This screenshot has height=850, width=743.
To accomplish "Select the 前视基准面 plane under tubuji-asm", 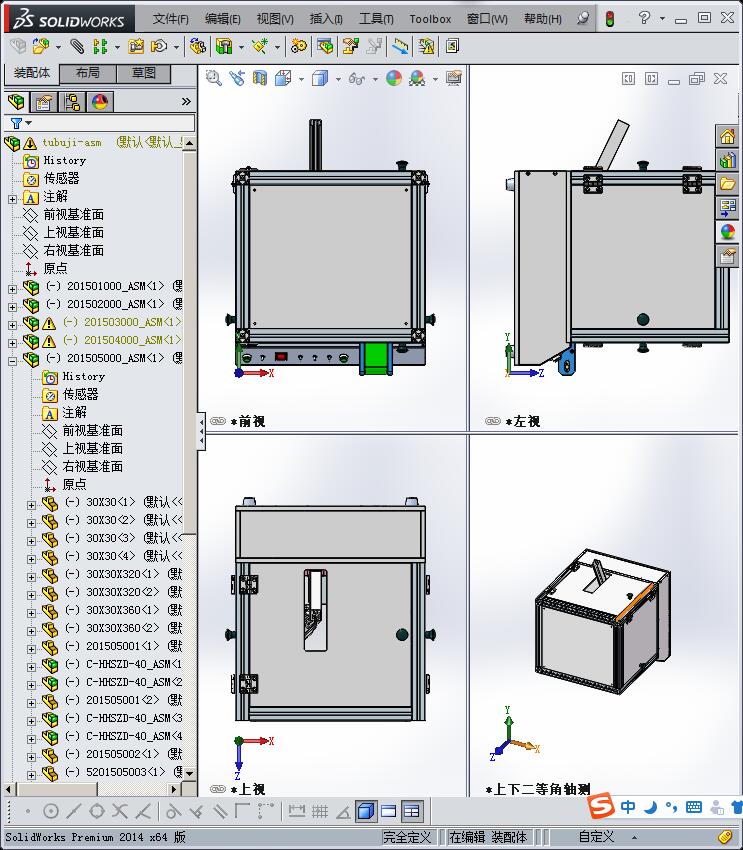I will [x=74, y=215].
